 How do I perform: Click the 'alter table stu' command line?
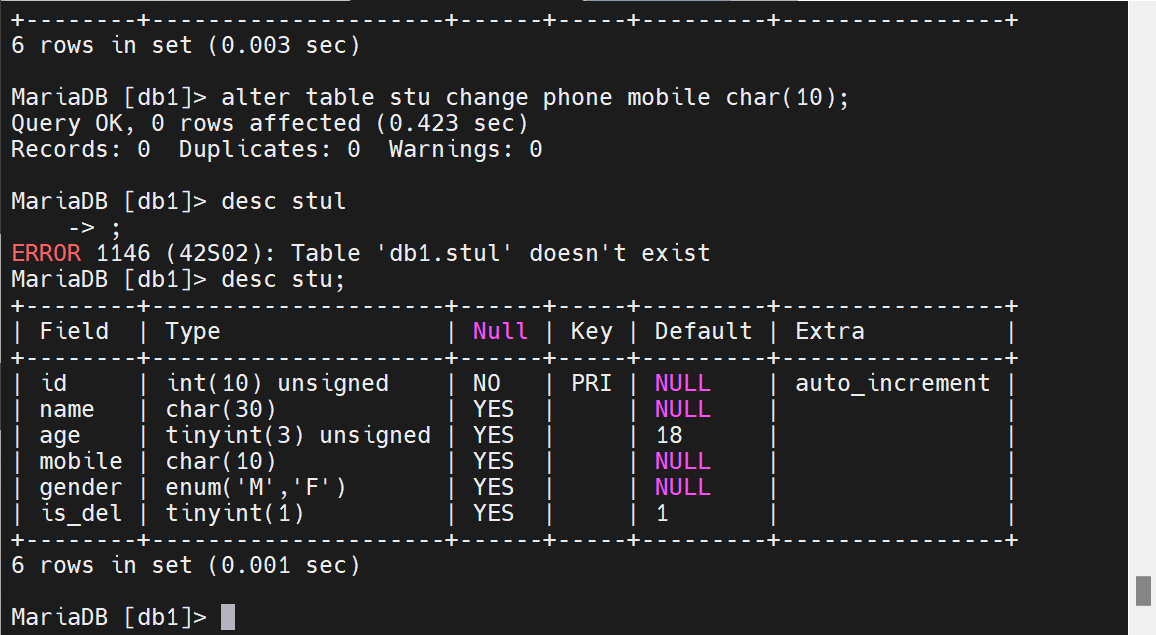pyautogui.click(x=430, y=97)
